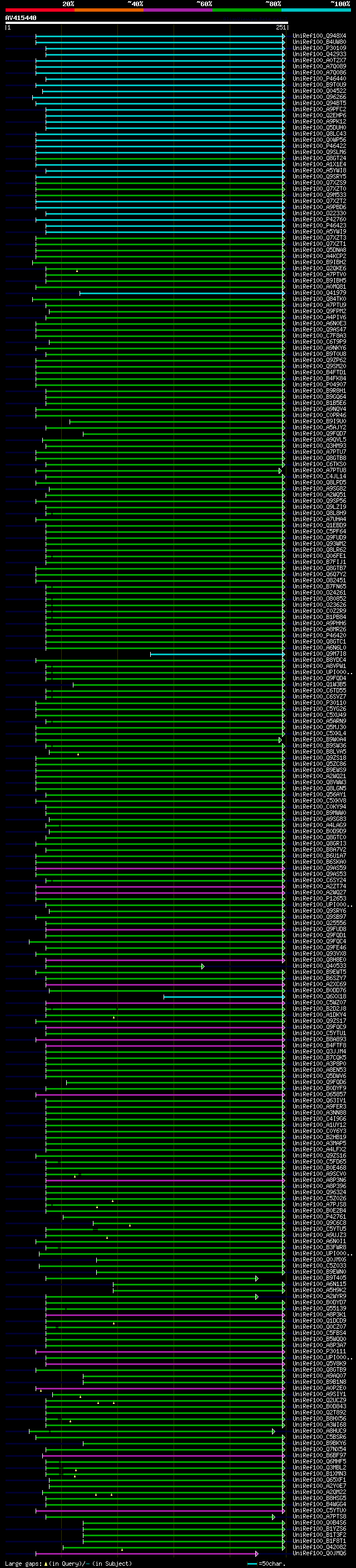Open hit UniRef100_P46440
Image resolution: width=356 pixels, height=1568 pixels.
319,78
